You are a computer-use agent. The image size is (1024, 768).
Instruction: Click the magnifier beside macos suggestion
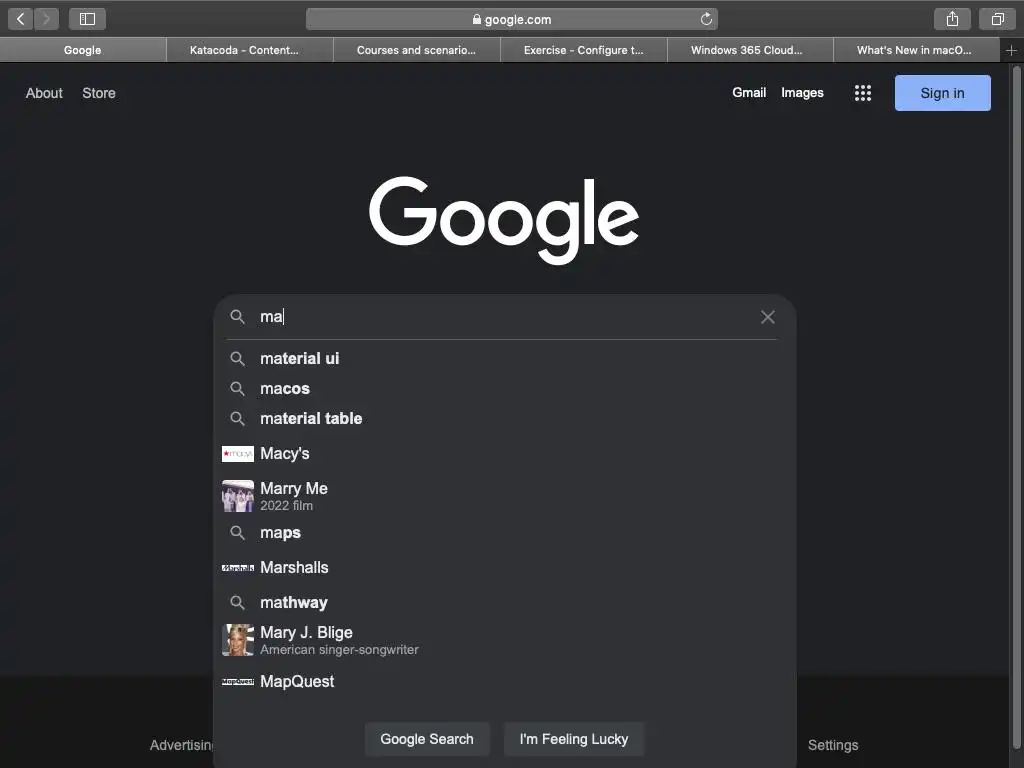click(238, 389)
